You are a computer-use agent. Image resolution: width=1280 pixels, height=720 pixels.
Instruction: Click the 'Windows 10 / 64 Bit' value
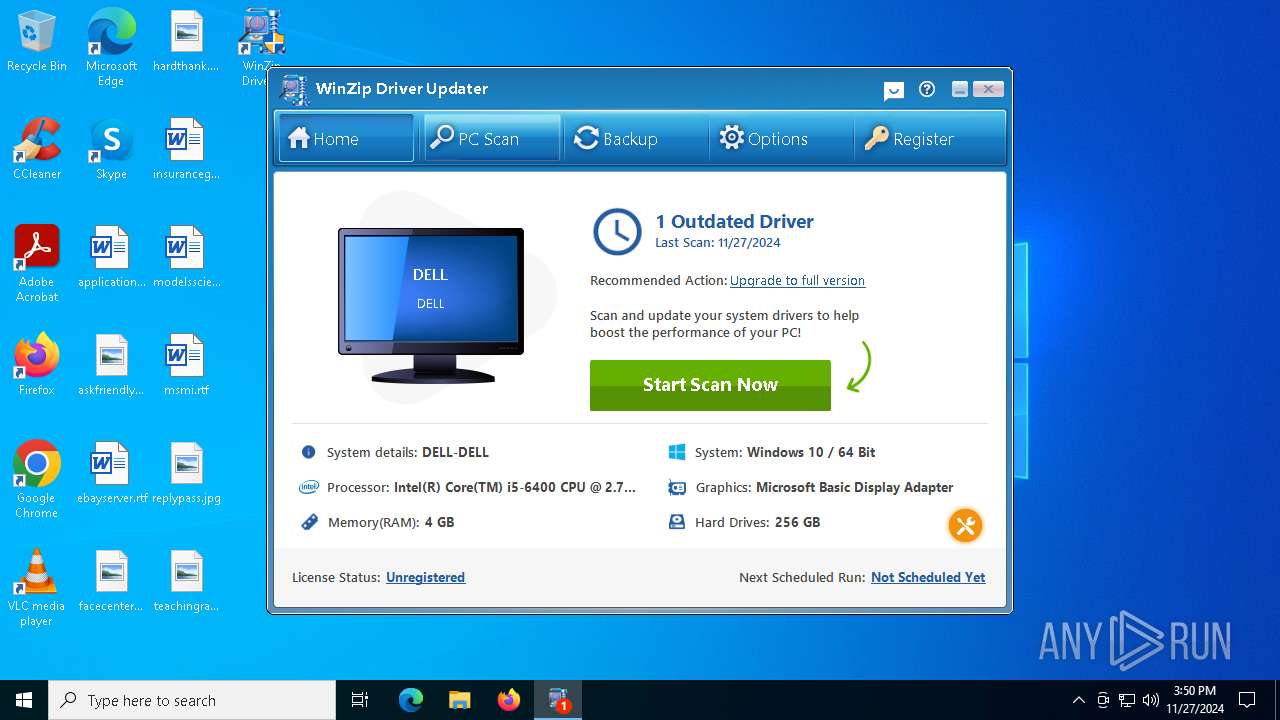click(811, 452)
